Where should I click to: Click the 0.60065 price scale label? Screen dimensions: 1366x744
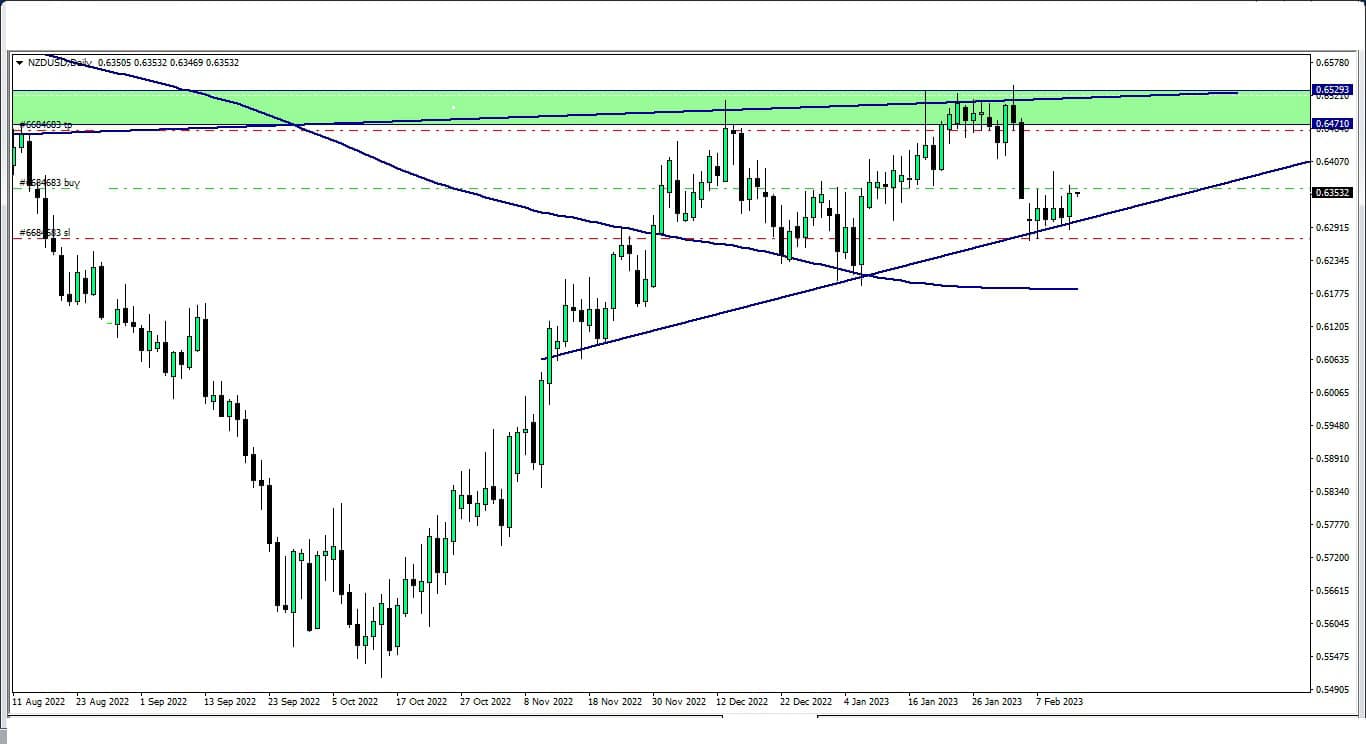pos(1332,392)
